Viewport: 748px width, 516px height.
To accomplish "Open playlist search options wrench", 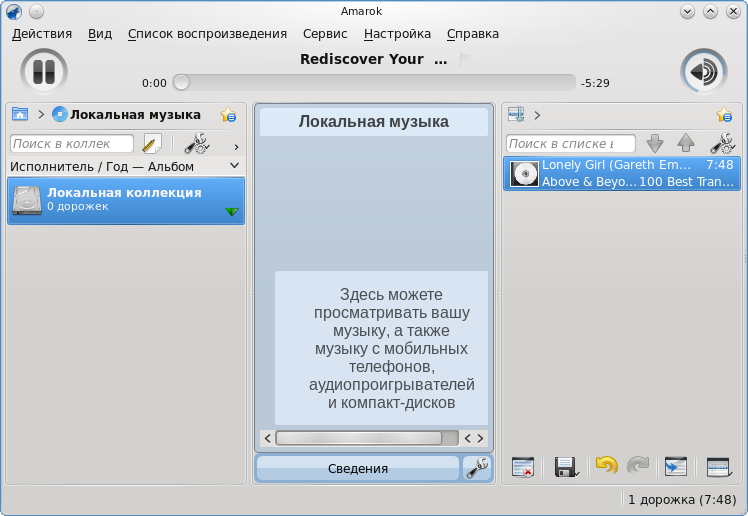I will [x=723, y=144].
